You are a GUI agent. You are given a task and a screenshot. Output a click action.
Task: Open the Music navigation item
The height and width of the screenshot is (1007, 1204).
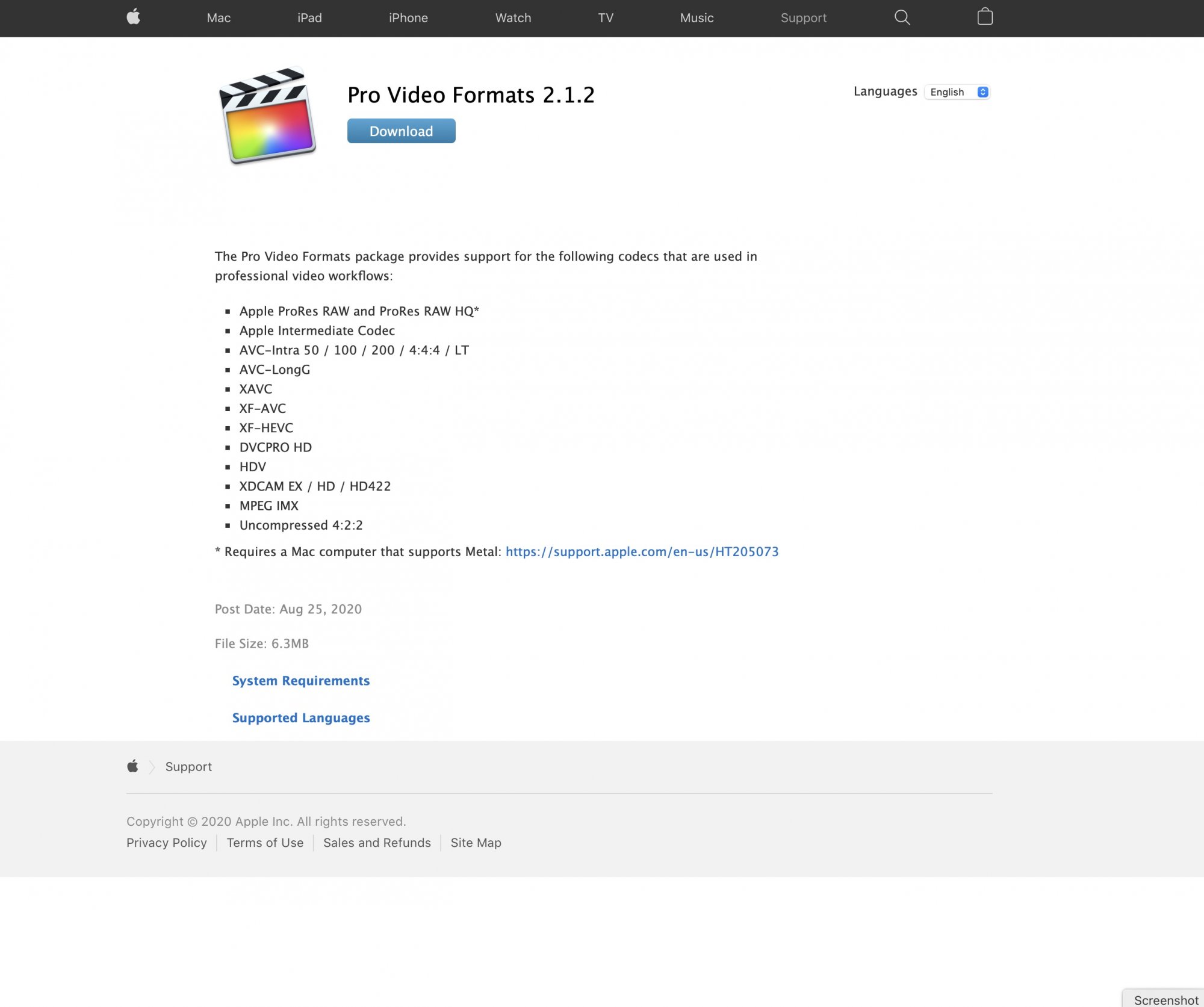(697, 18)
